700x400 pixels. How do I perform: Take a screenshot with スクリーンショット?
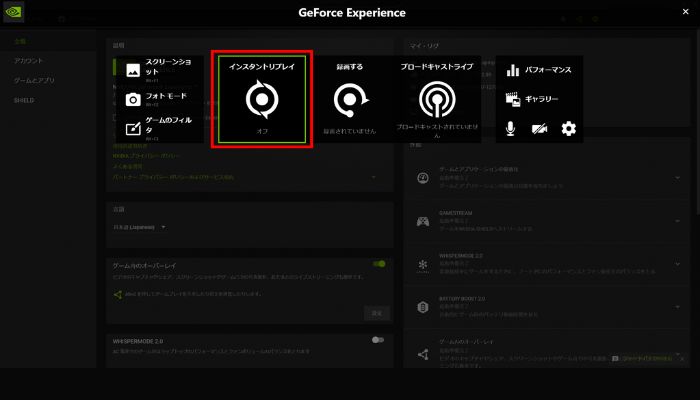coord(158,69)
